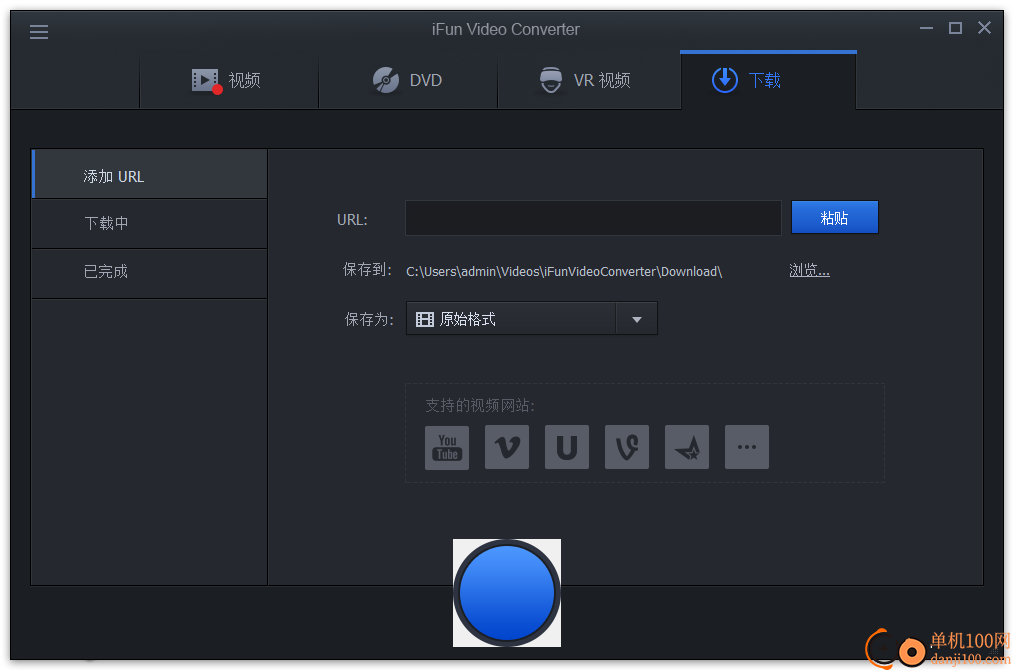This screenshot has width=1014, height=670.
Task: Click the star-shaped supported site icon
Action: (x=687, y=447)
